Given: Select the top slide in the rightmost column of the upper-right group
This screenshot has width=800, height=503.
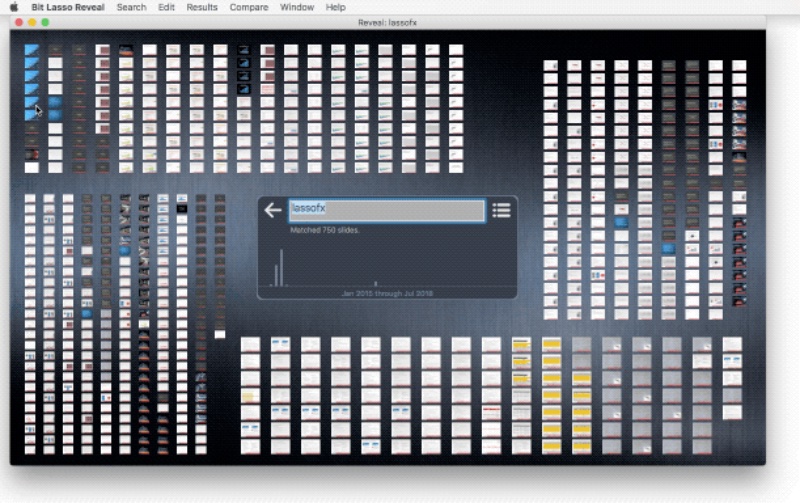Looking at the screenshot, I should 739,66.
